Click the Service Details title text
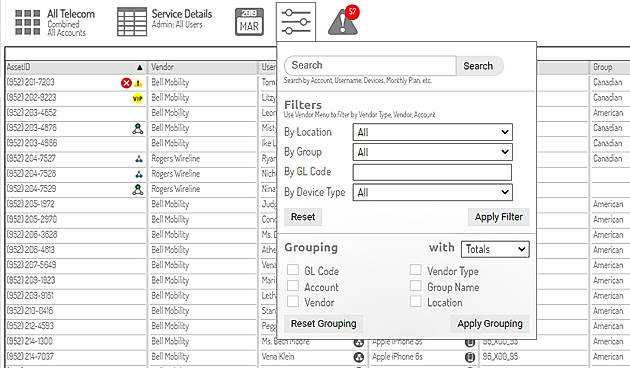 click(182, 14)
